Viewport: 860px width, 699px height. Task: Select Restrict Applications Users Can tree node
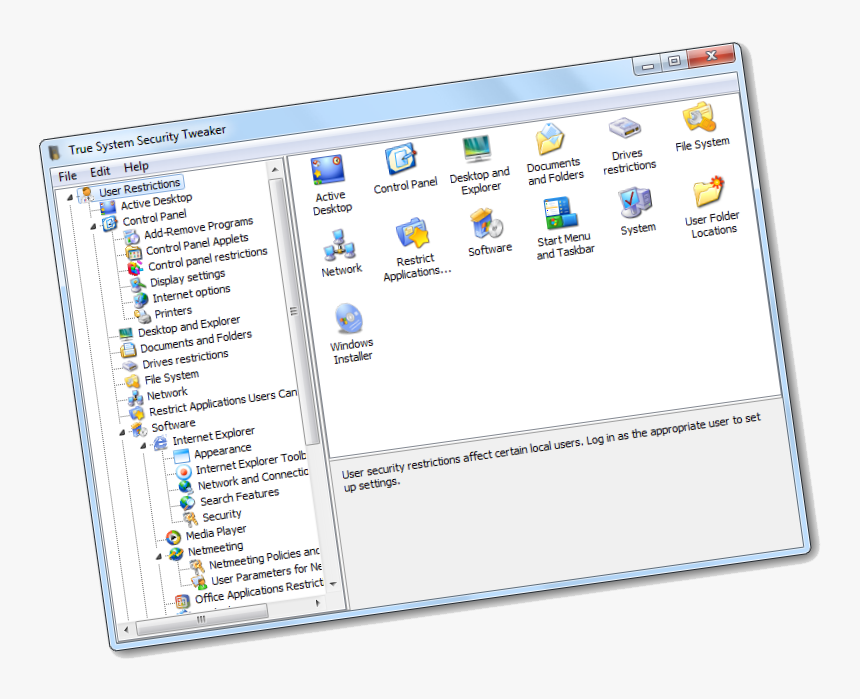pos(223,403)
